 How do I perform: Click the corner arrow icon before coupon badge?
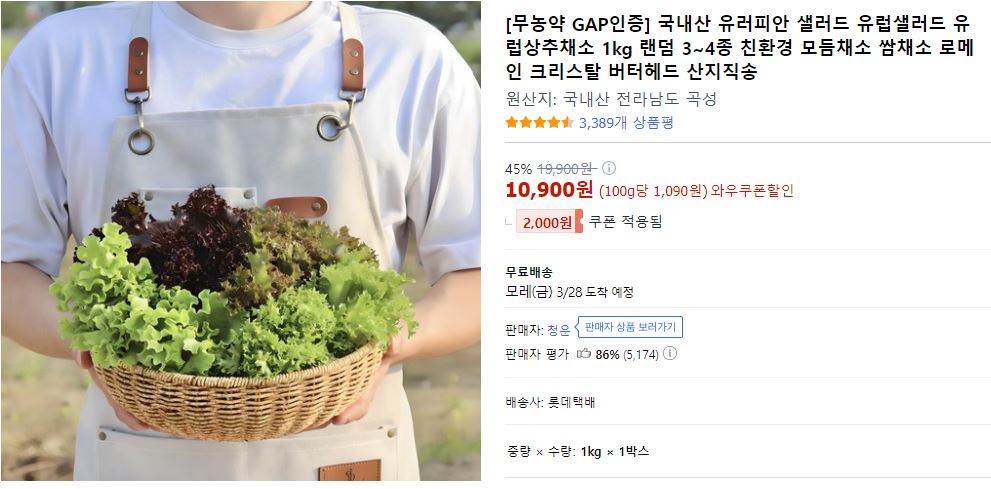pyautogui.click(x=509, y=222)
